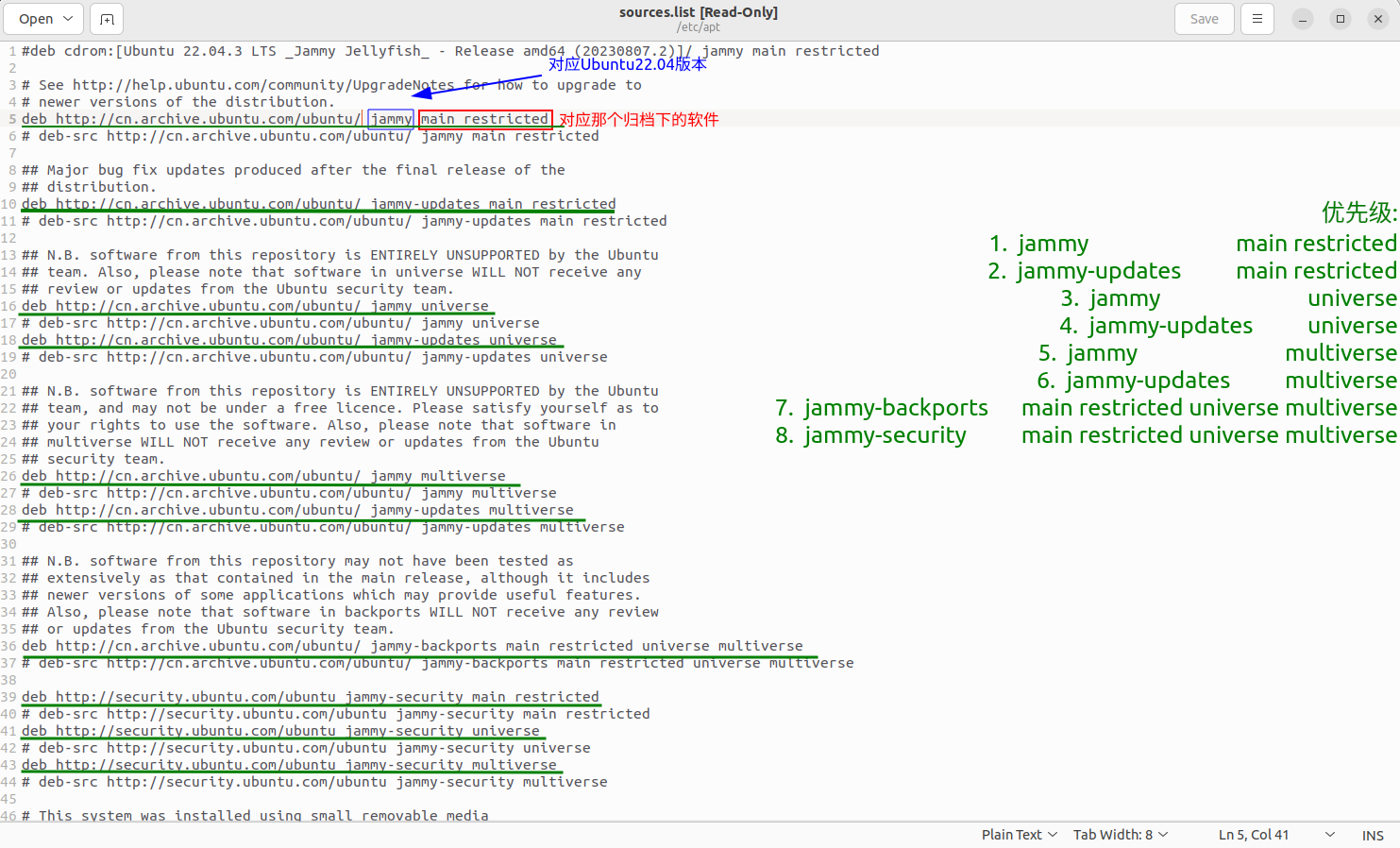The height and width of the screenshot is (848, 1400).
Task: Click the INS indicator in the status bar
Action: pyautogui.click(x=1373, y=836)
